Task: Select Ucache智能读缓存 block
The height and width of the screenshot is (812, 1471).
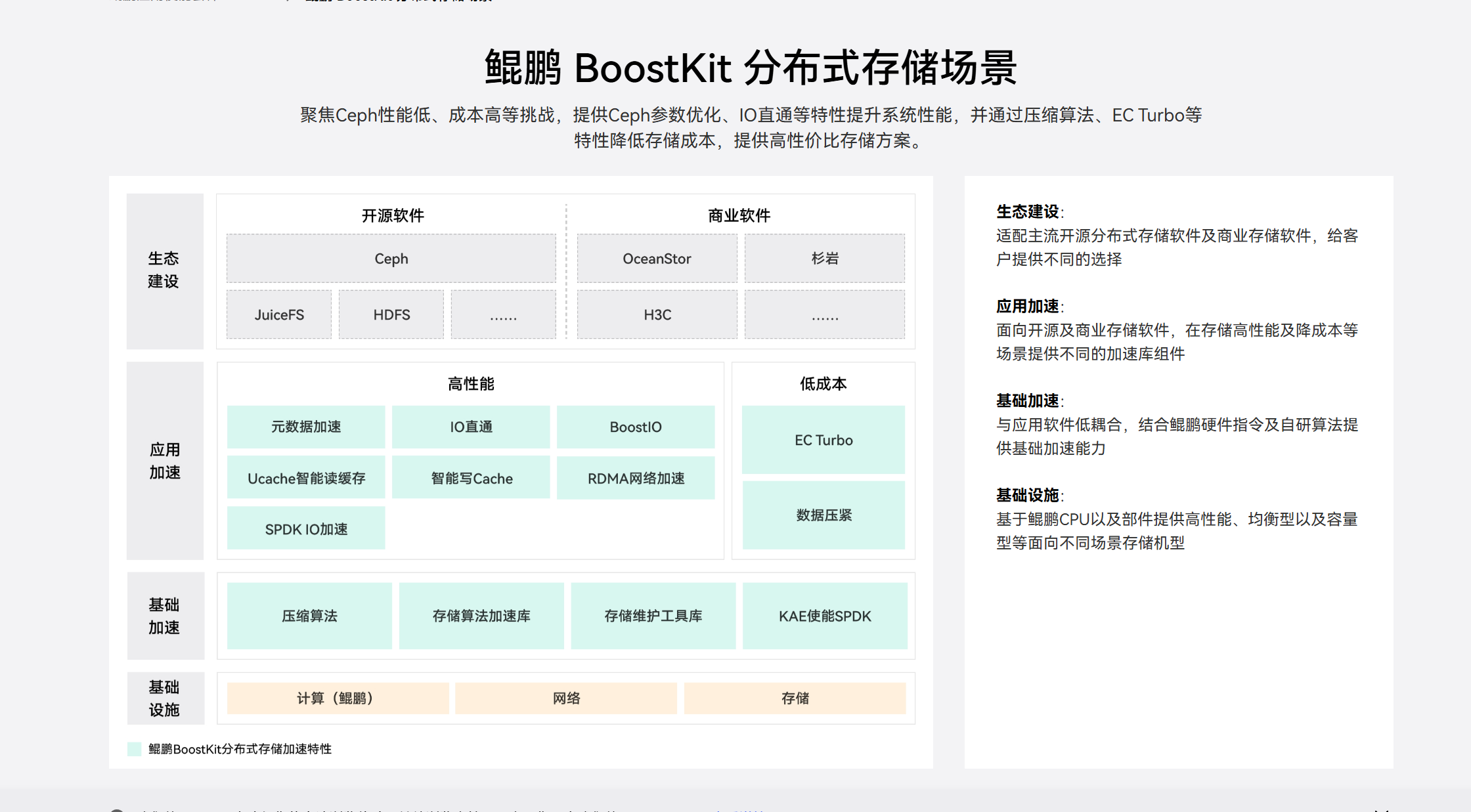Action: [306, 478]
